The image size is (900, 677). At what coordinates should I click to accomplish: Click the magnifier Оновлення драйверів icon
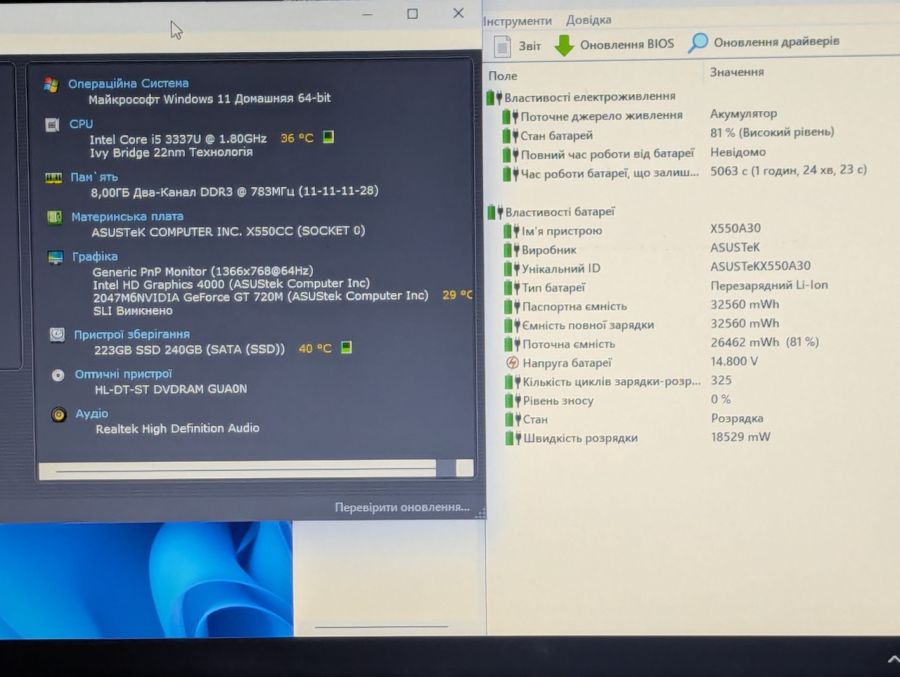click(x=697, y=42)
